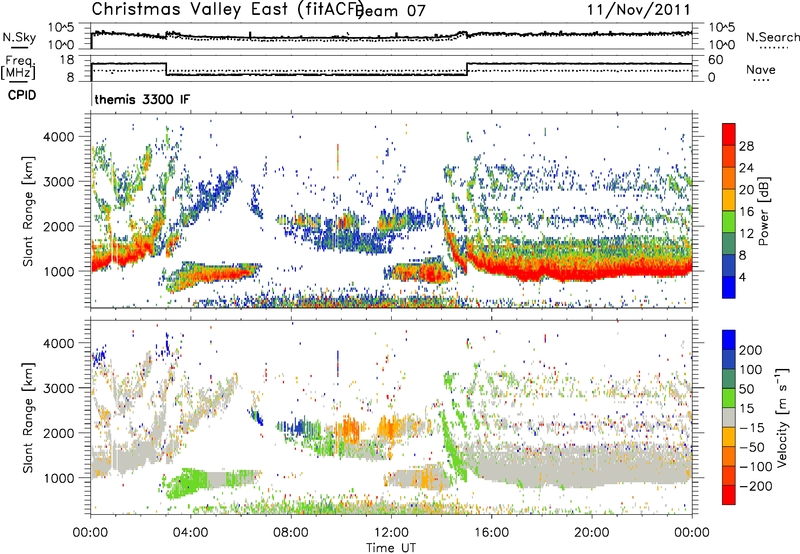
Task: Click the red segment of power colorbar
Action: click(x=729, y=135)
